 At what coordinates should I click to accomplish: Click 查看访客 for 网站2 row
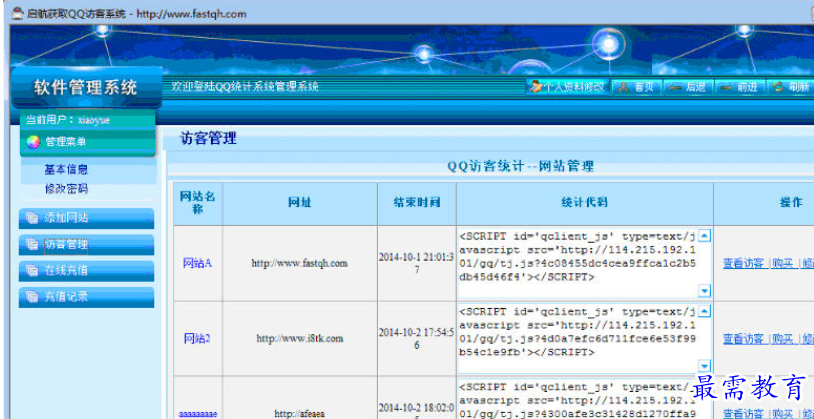tap(743, 339)
